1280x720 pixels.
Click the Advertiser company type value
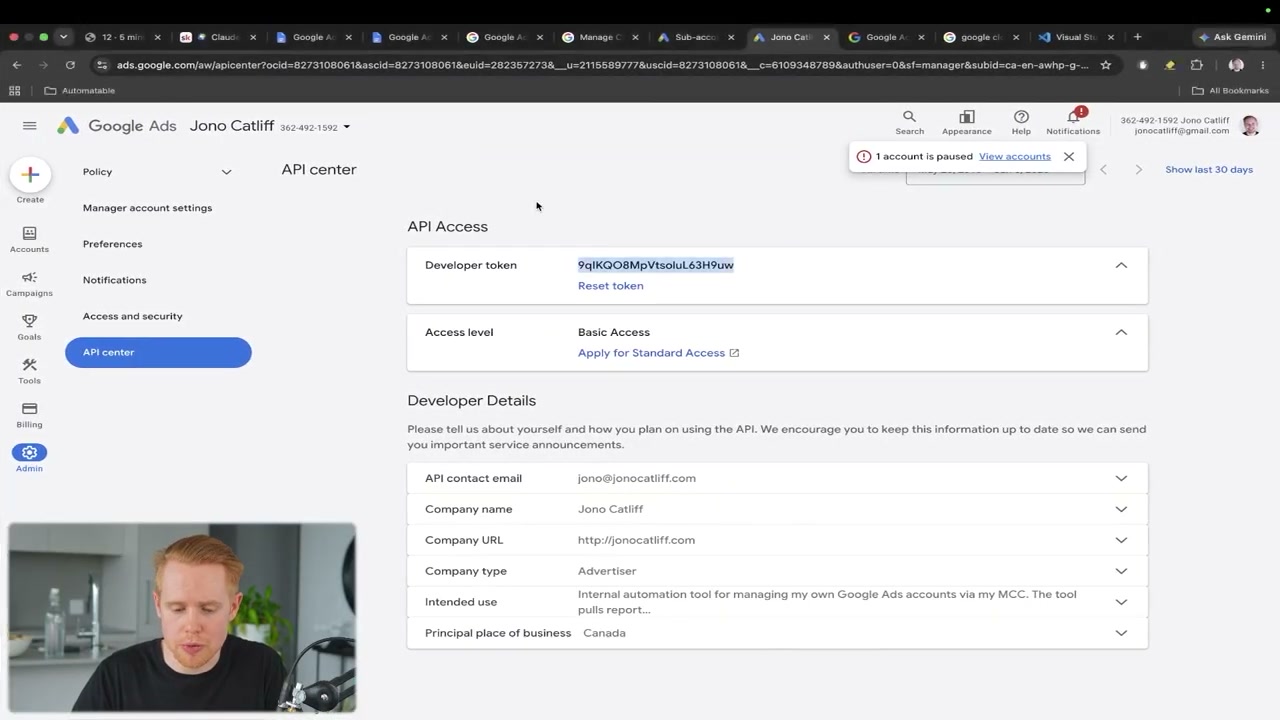607,571
